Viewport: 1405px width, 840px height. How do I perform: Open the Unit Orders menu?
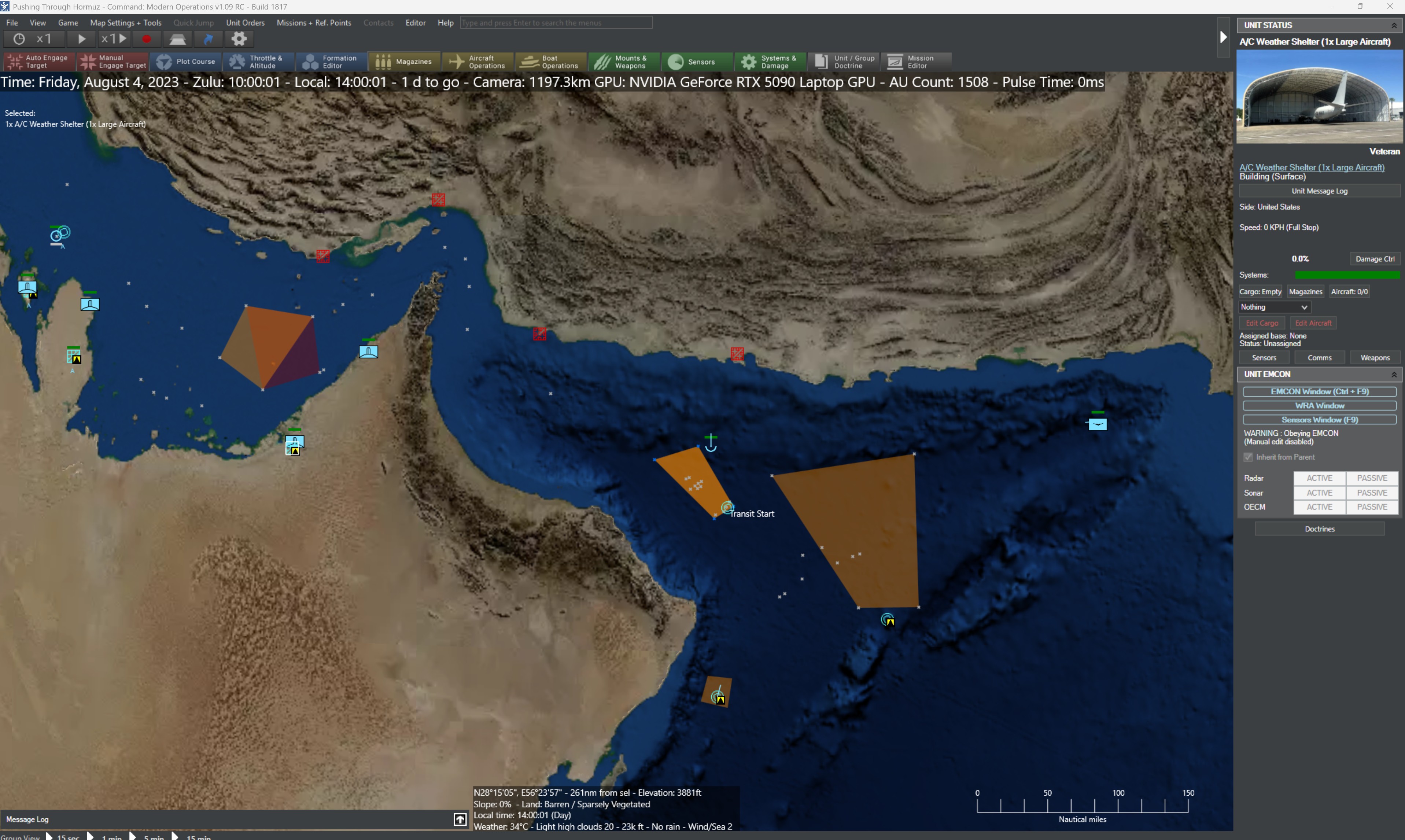[244, 23]
